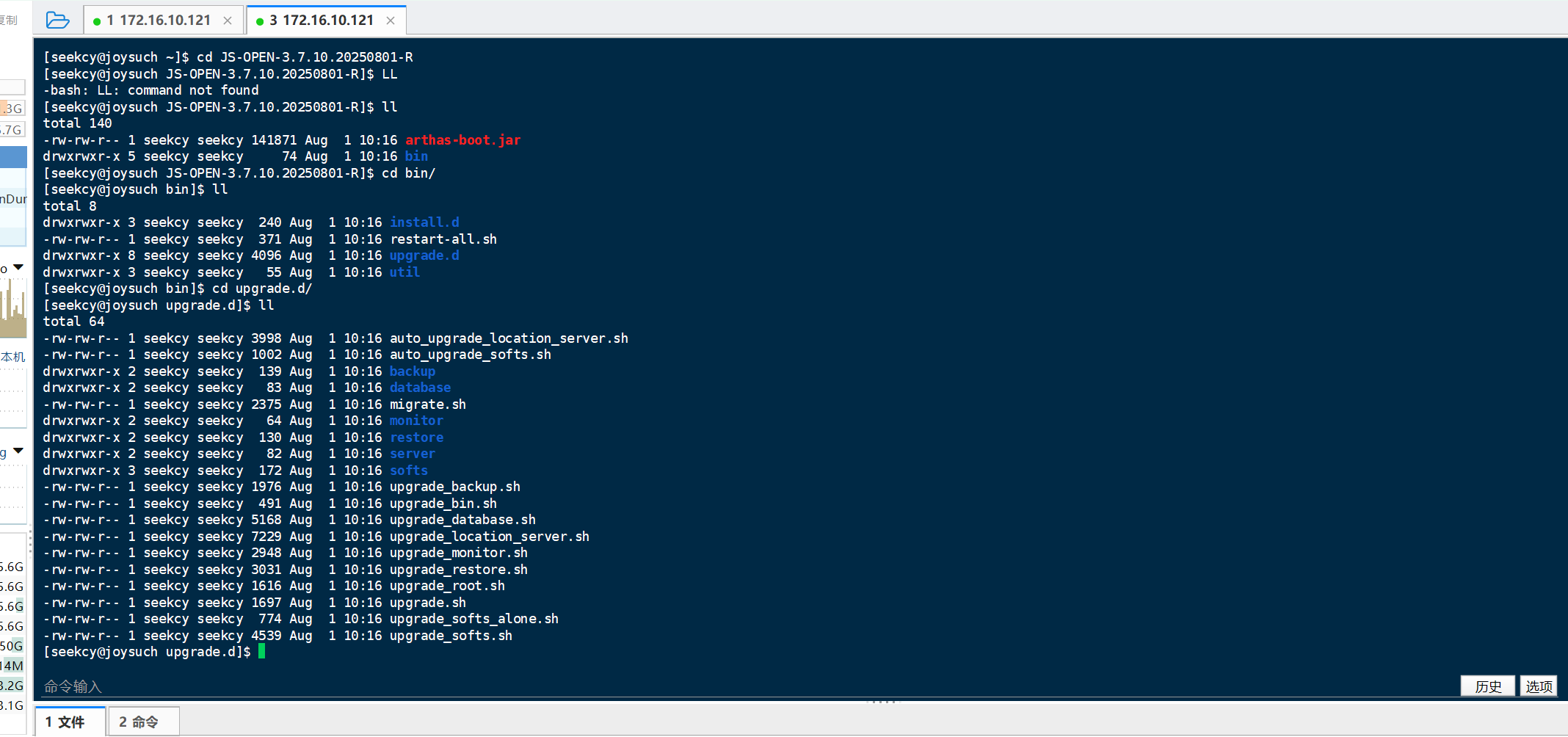The height and width of the screenshot is (737, 1568).
Task: Expand the lower sidebar dropdown arrow
Action: pos(18,451)
